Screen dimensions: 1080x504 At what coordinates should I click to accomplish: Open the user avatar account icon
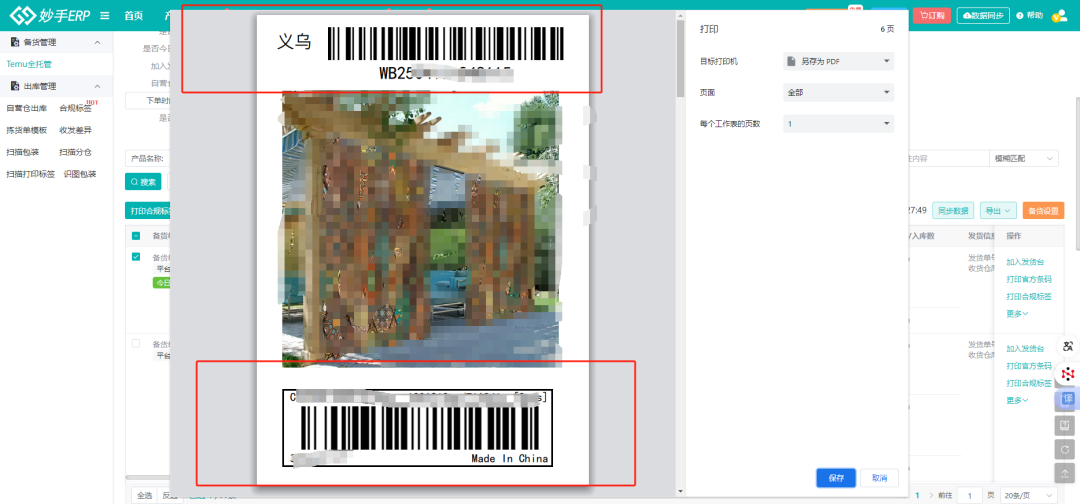[x=1059, y=16]
